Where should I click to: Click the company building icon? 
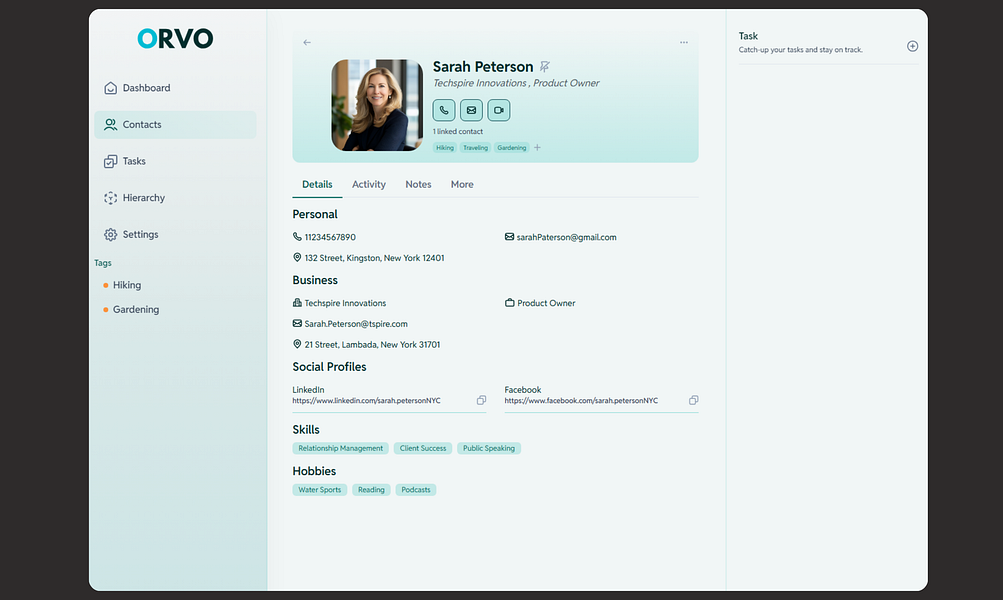coord(297,303)
